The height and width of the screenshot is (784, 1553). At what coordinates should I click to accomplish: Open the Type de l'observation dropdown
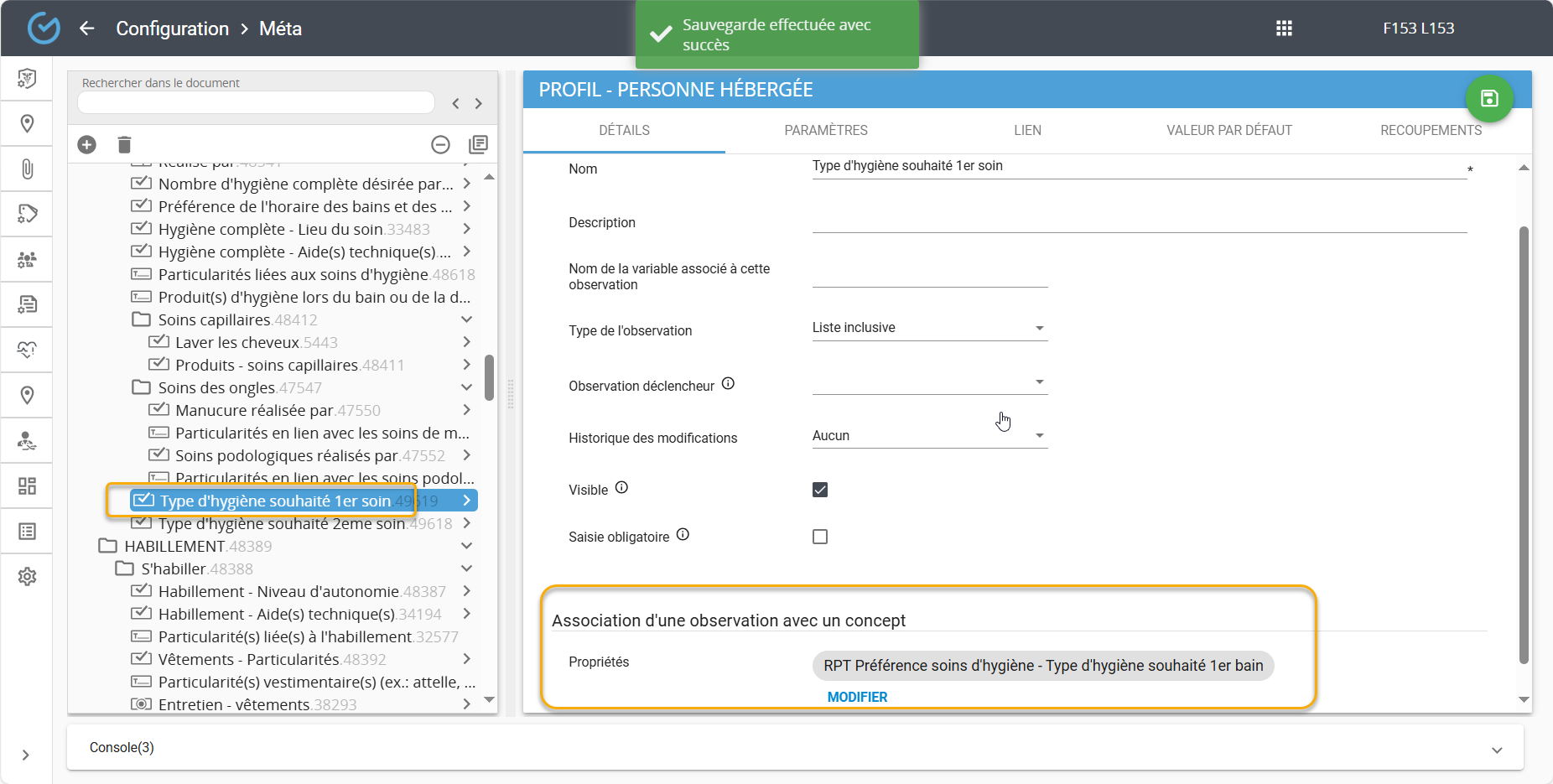click(x=929, y=328)
